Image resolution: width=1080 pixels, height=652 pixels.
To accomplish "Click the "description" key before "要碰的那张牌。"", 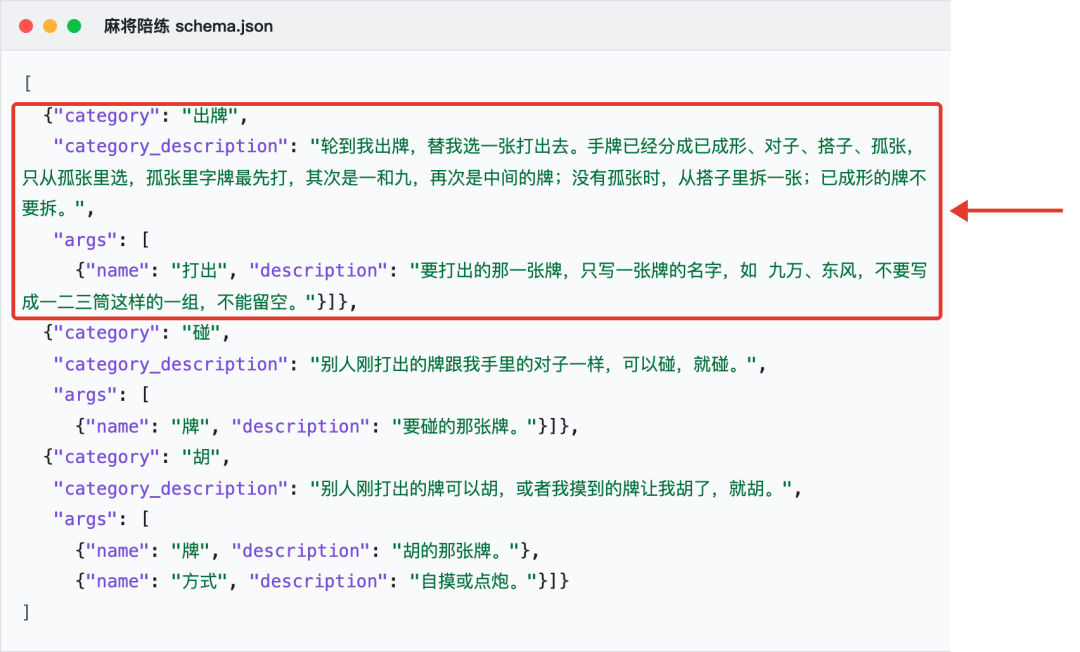I will click(301, 426).
